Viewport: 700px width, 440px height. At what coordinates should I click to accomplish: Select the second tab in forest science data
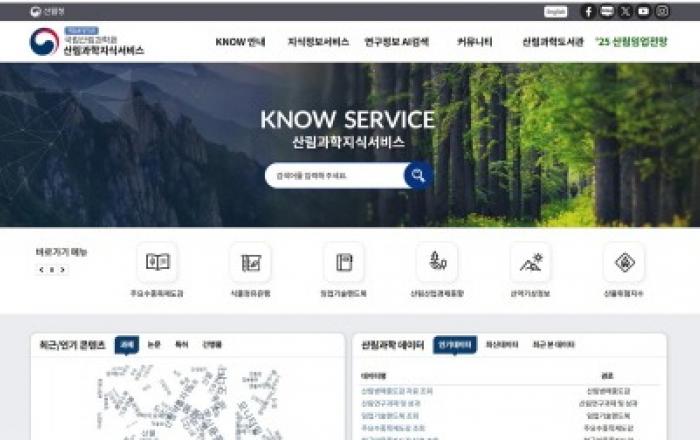502,345
